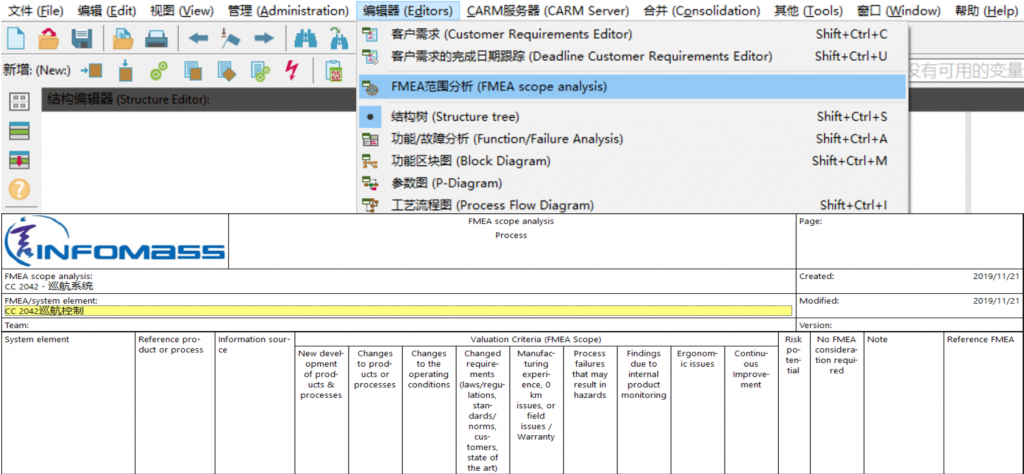
Task: Click the orange question mark help icon
Action: pyautogui.click(x=19, y=189)
